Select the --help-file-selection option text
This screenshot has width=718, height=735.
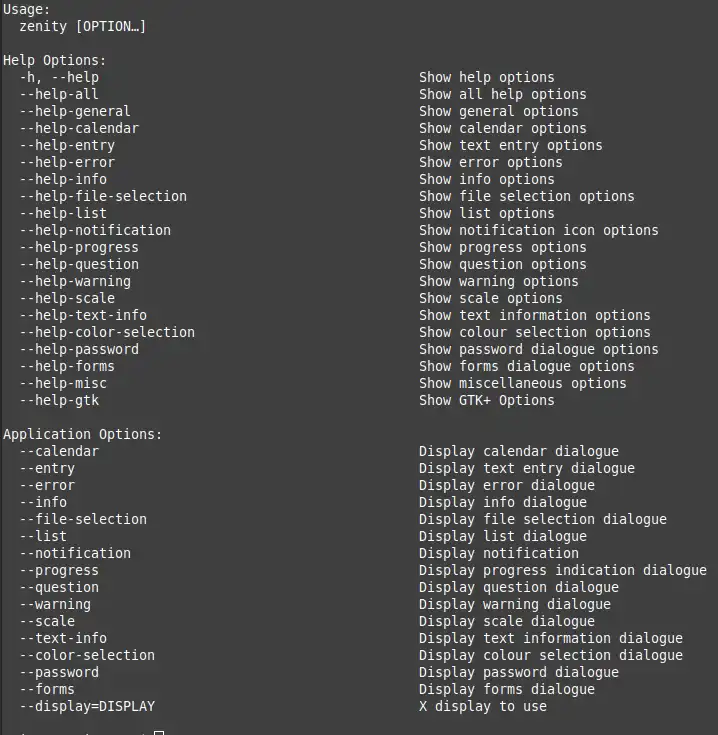(x=103, y=196)
